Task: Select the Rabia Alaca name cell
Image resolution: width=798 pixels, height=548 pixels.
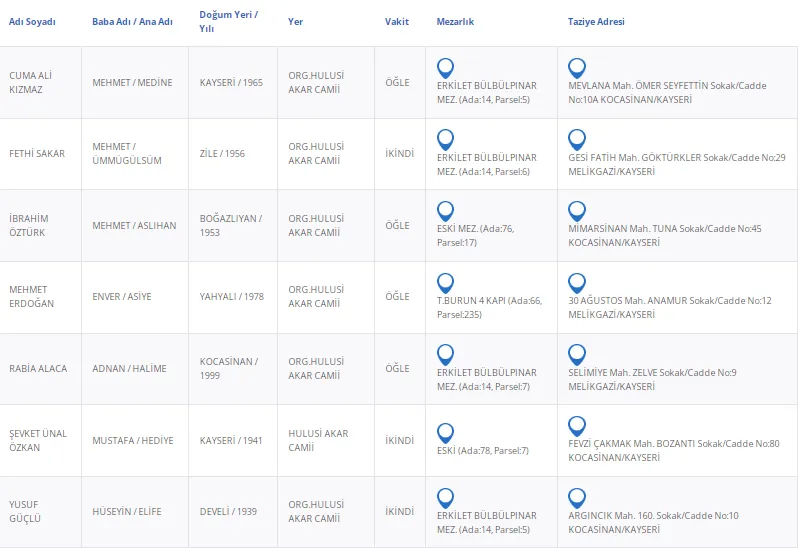Action: (38, 369)
